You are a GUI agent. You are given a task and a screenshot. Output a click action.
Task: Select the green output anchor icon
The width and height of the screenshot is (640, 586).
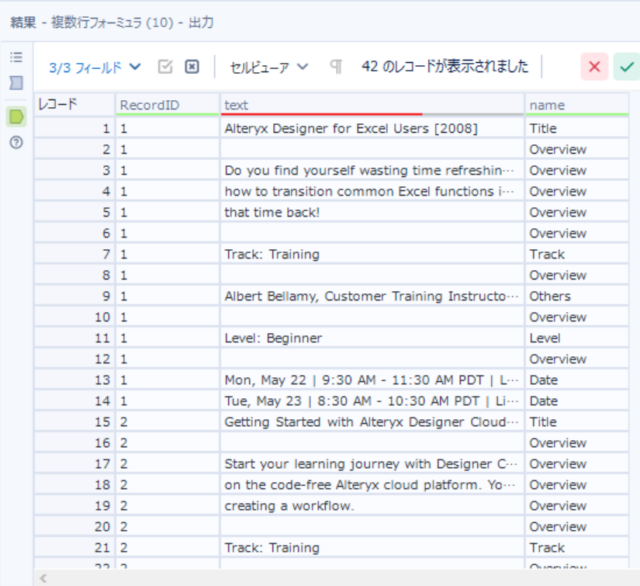pos(16,117)
